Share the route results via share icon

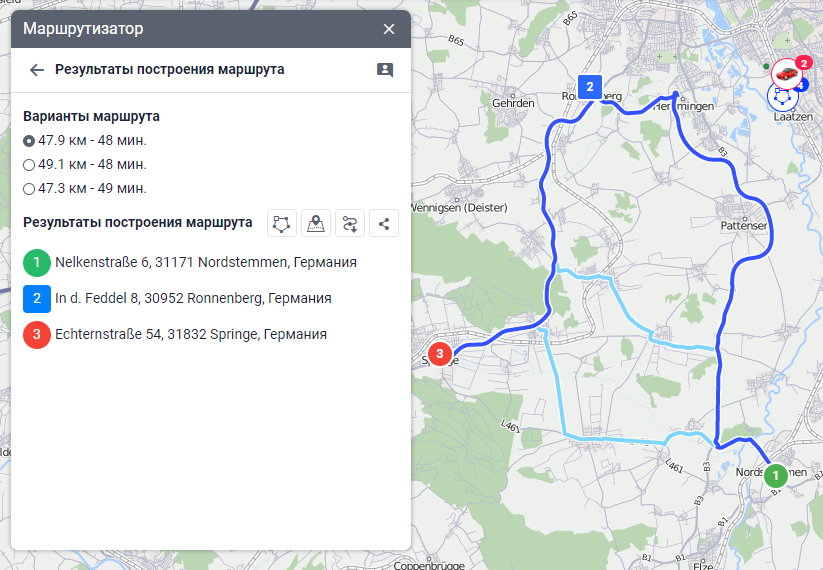384,223
